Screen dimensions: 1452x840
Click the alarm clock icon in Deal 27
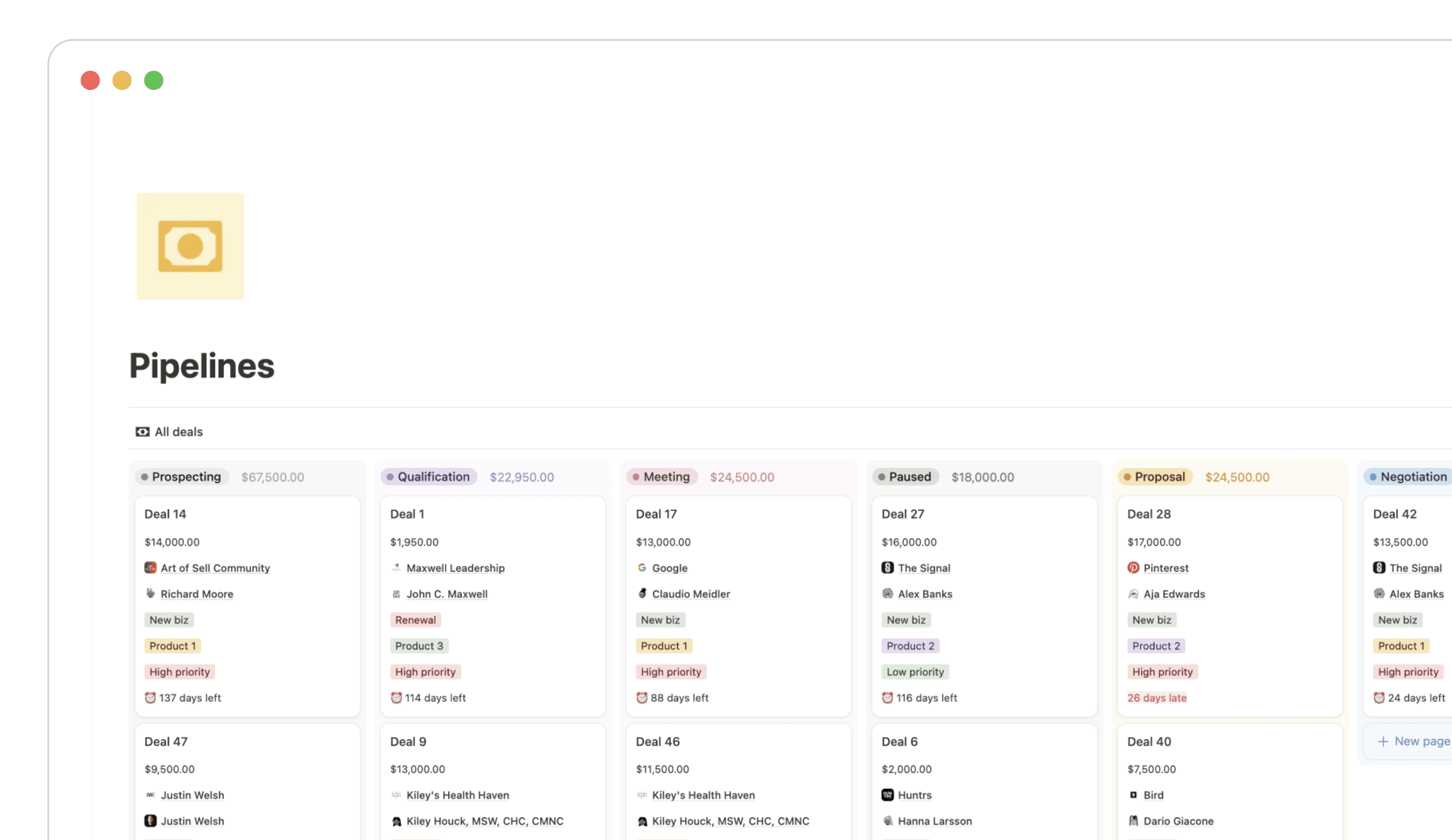[887, 698]
